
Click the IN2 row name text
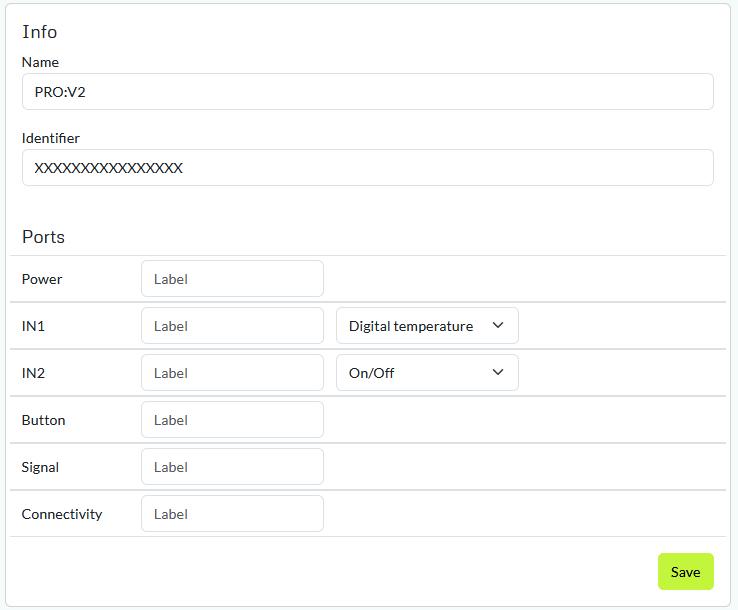33,373
